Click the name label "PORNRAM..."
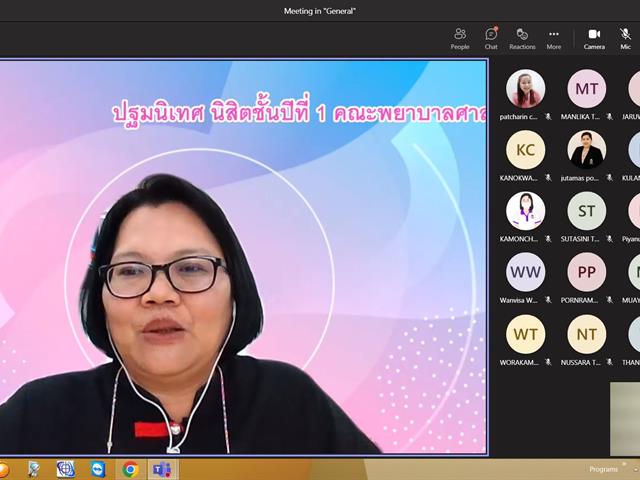Viewport: 640px width, 480px height. point(580,301)
